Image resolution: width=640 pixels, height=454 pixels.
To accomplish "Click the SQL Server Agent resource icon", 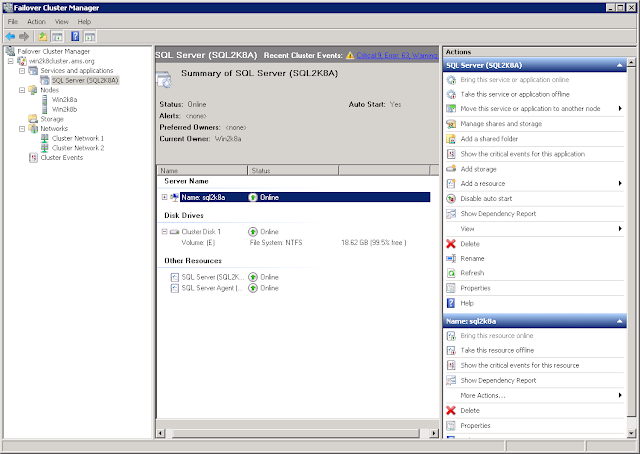I will (175, 288).
